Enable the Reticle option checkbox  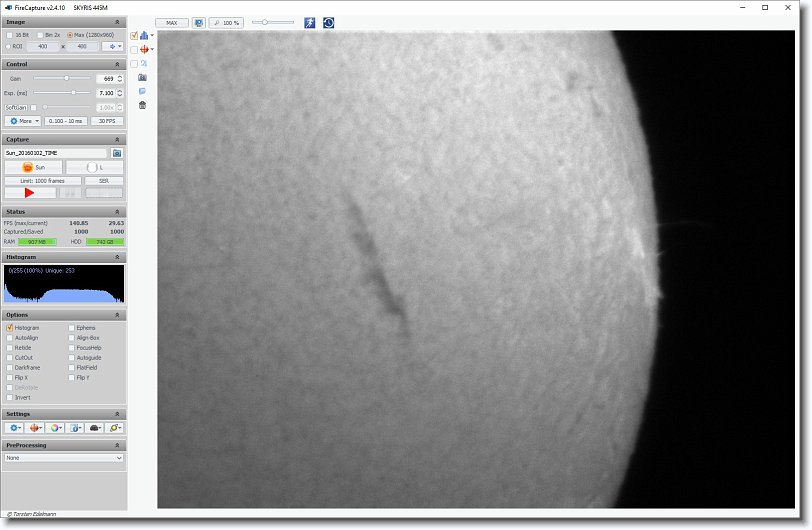tap(9, 348)
